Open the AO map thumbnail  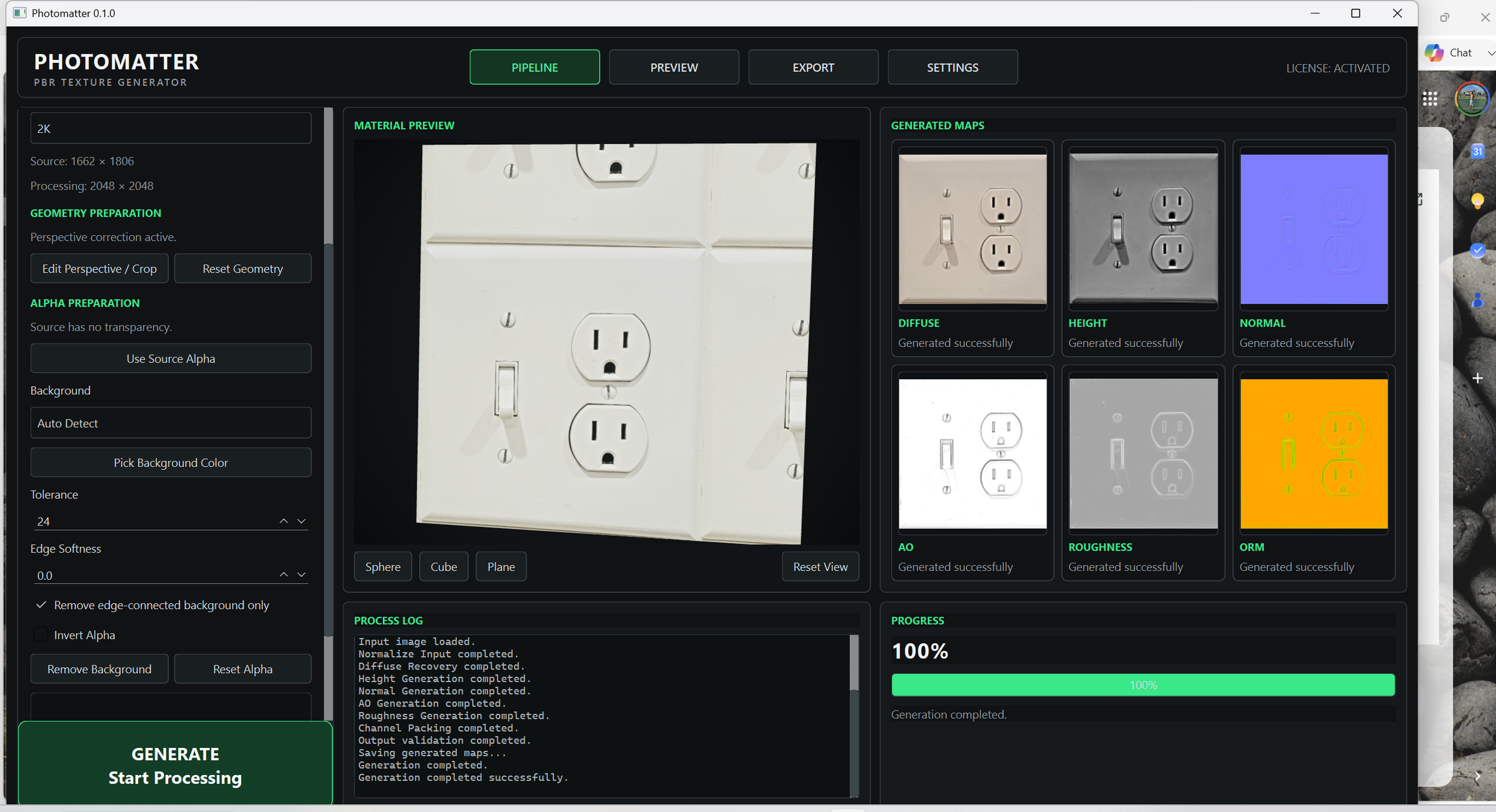tap(972, 453)
